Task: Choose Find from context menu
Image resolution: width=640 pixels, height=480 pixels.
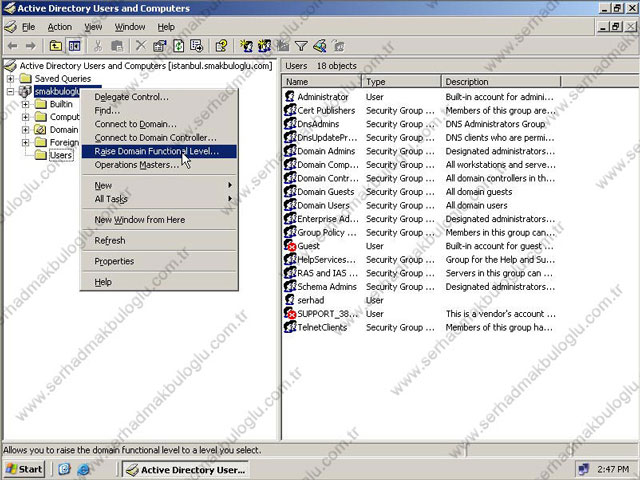Action: point(159,111)
